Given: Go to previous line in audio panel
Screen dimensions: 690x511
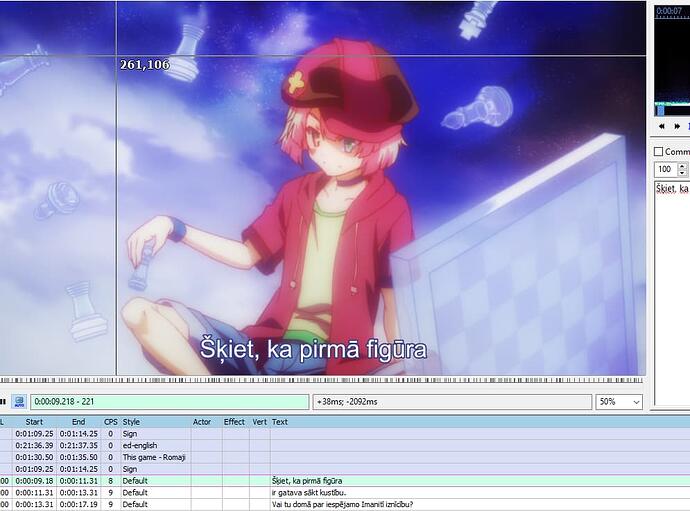Looking at the screenshot, I should pos(661,126).
